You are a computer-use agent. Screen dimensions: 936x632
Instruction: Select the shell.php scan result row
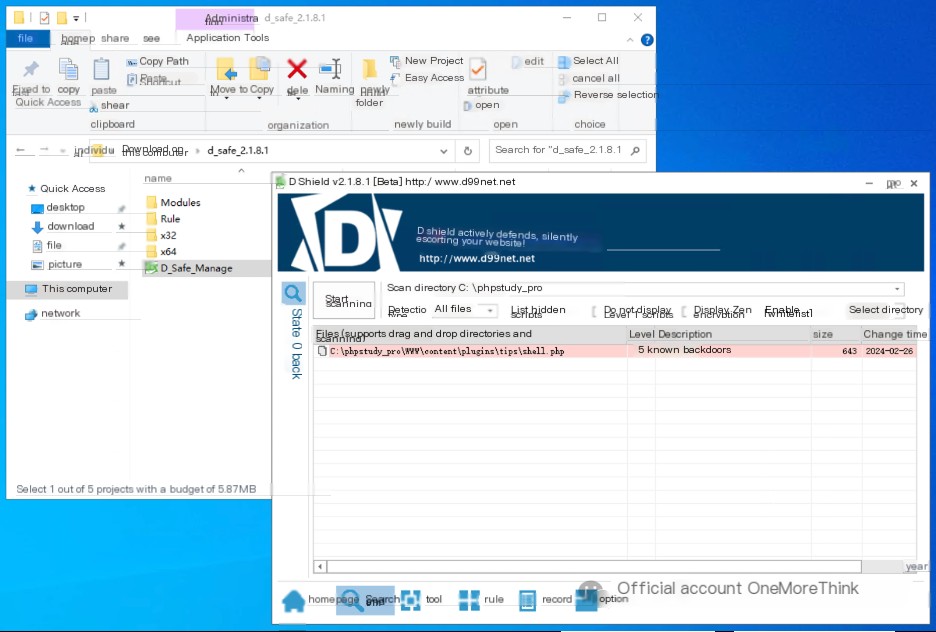[615, 351]
